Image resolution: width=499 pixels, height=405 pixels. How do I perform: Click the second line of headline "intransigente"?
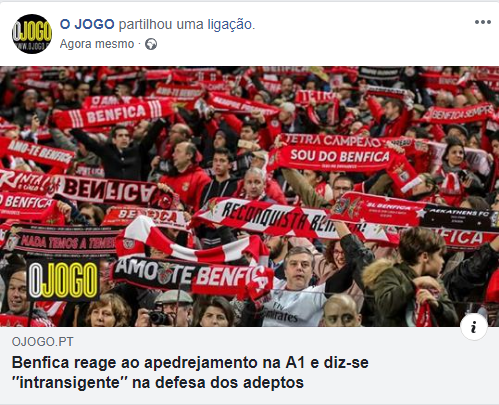click(x=158, y=382)
